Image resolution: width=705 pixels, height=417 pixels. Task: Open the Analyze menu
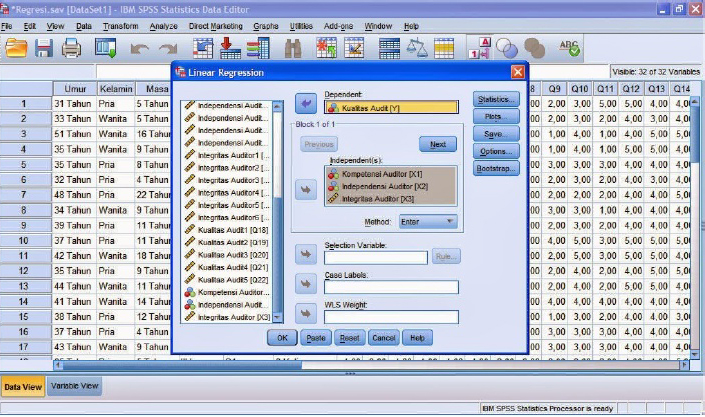(164, 24)
